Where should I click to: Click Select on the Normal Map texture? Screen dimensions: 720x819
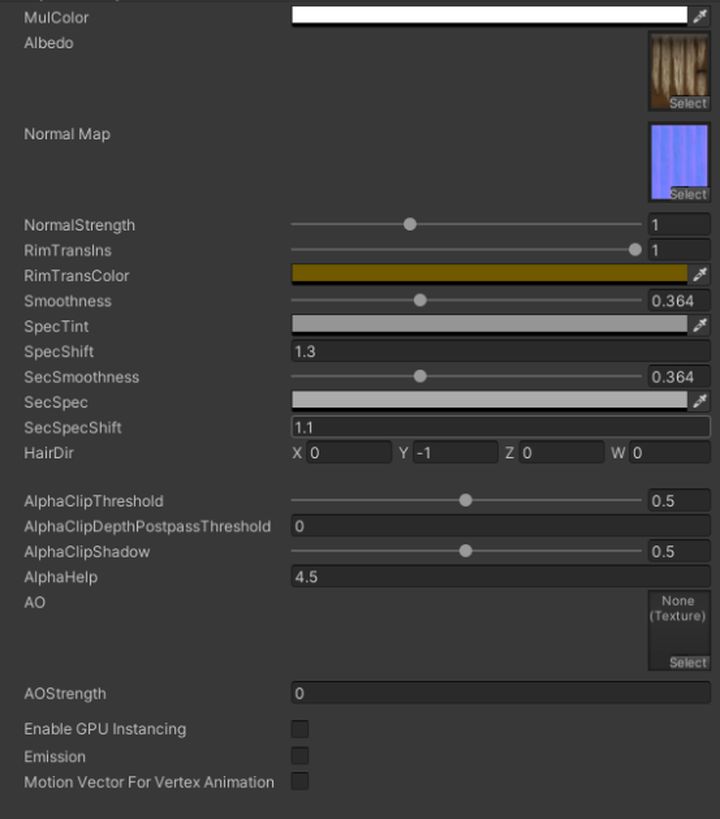pyautogui.click(x=688, y=194)
